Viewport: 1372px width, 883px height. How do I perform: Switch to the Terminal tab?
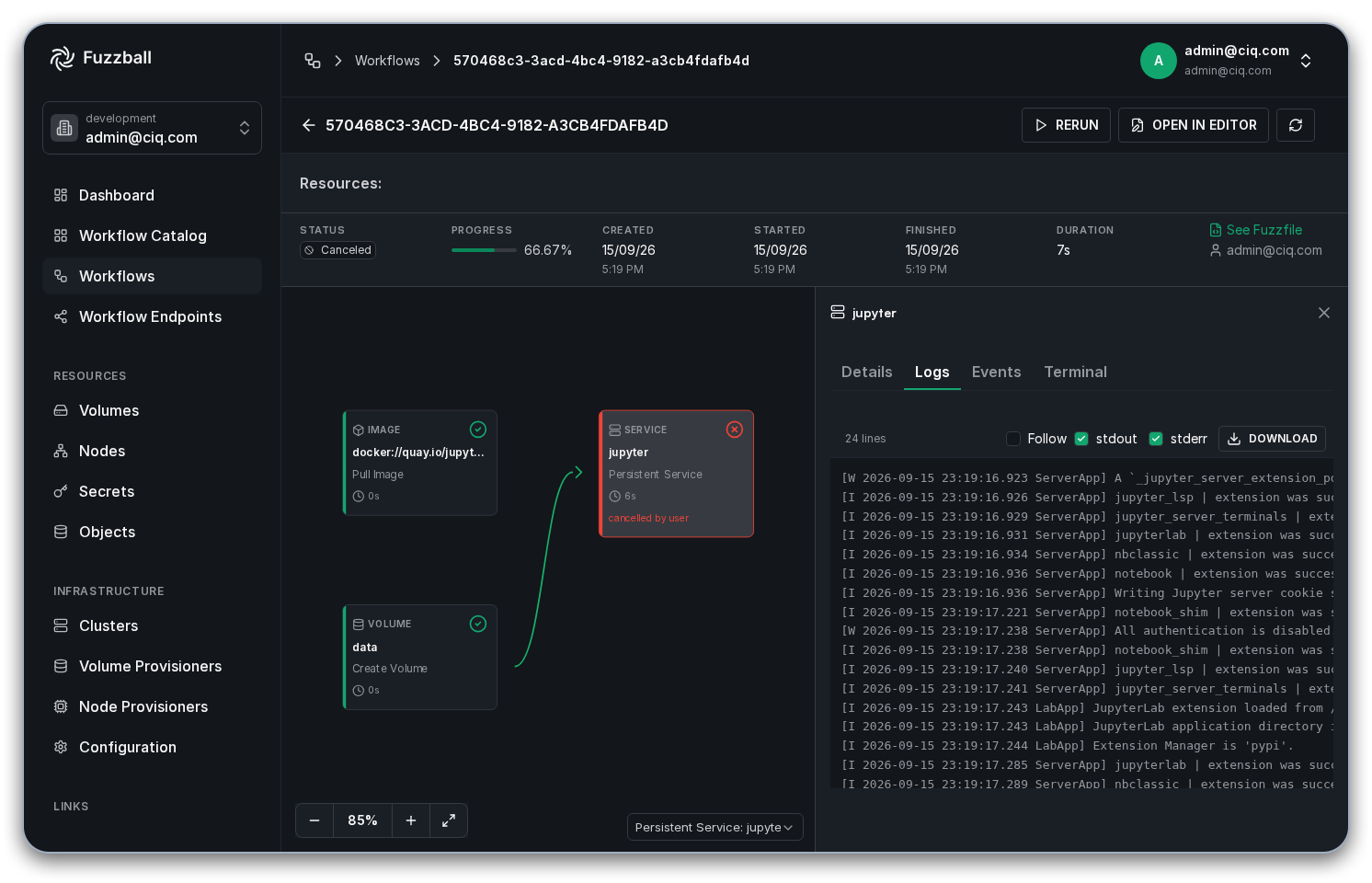click(x=1076, y=372)
